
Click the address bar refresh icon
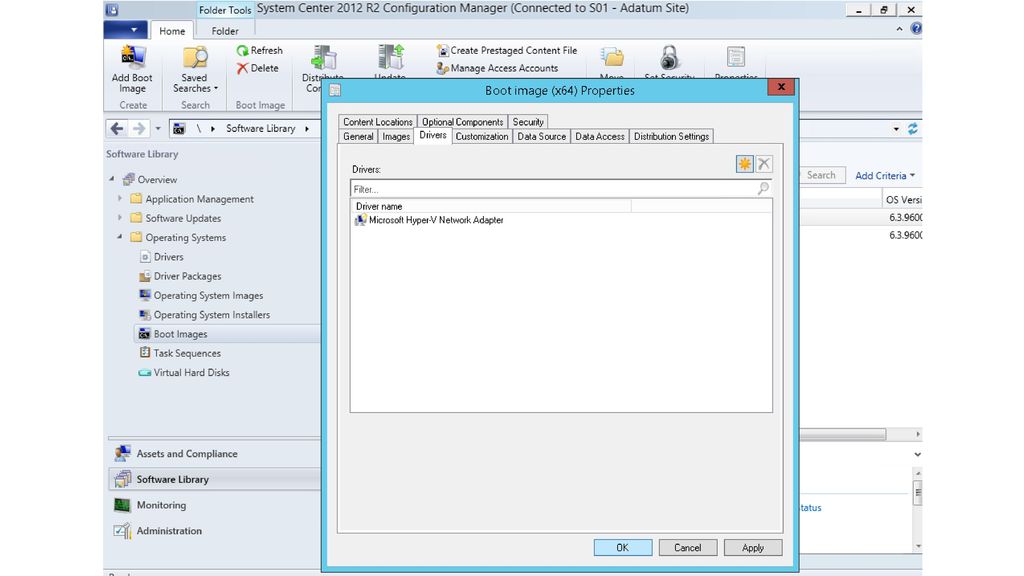pos(912,129)
